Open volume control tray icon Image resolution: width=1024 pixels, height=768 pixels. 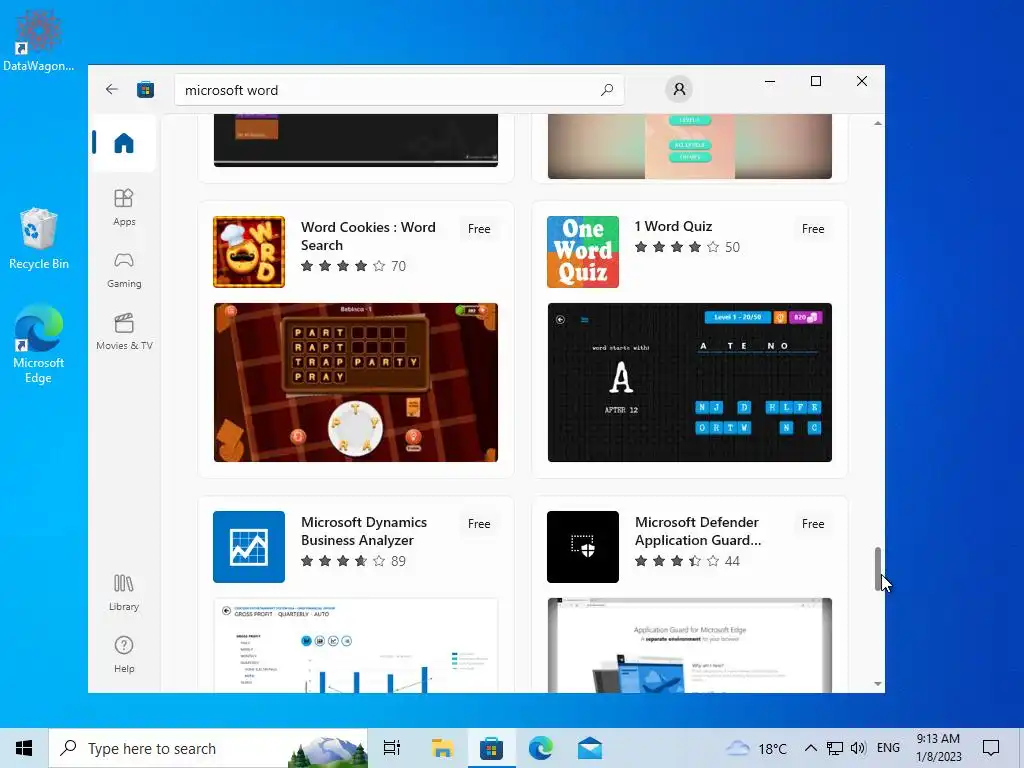pos(858,748)
